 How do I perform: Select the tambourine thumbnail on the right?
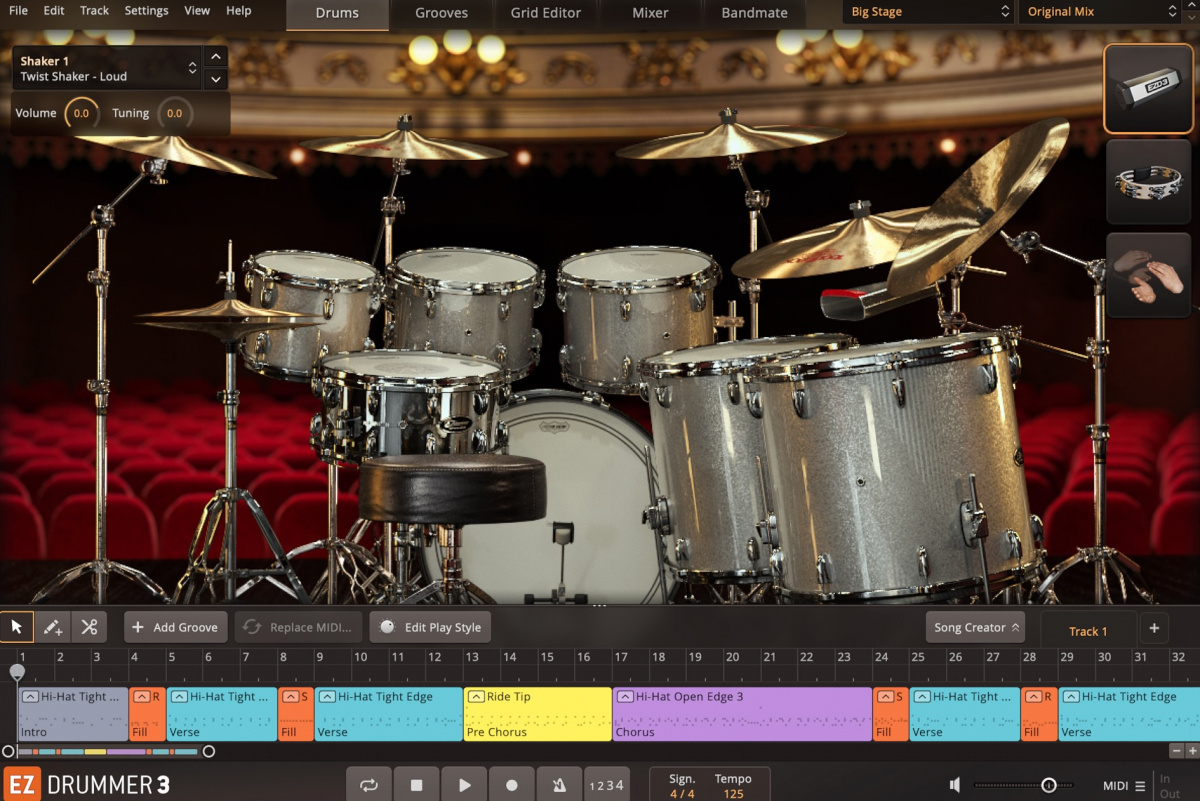[1148, 182]
